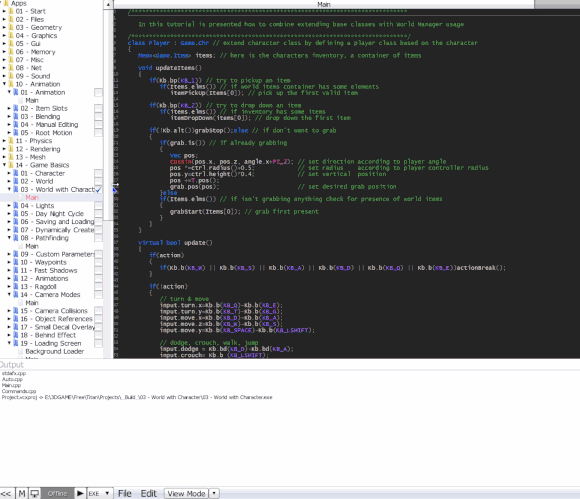Click the 13 - Ragdoll app icon
The image size is (580, 499).
pyautogui.click(x=16, y=286)
